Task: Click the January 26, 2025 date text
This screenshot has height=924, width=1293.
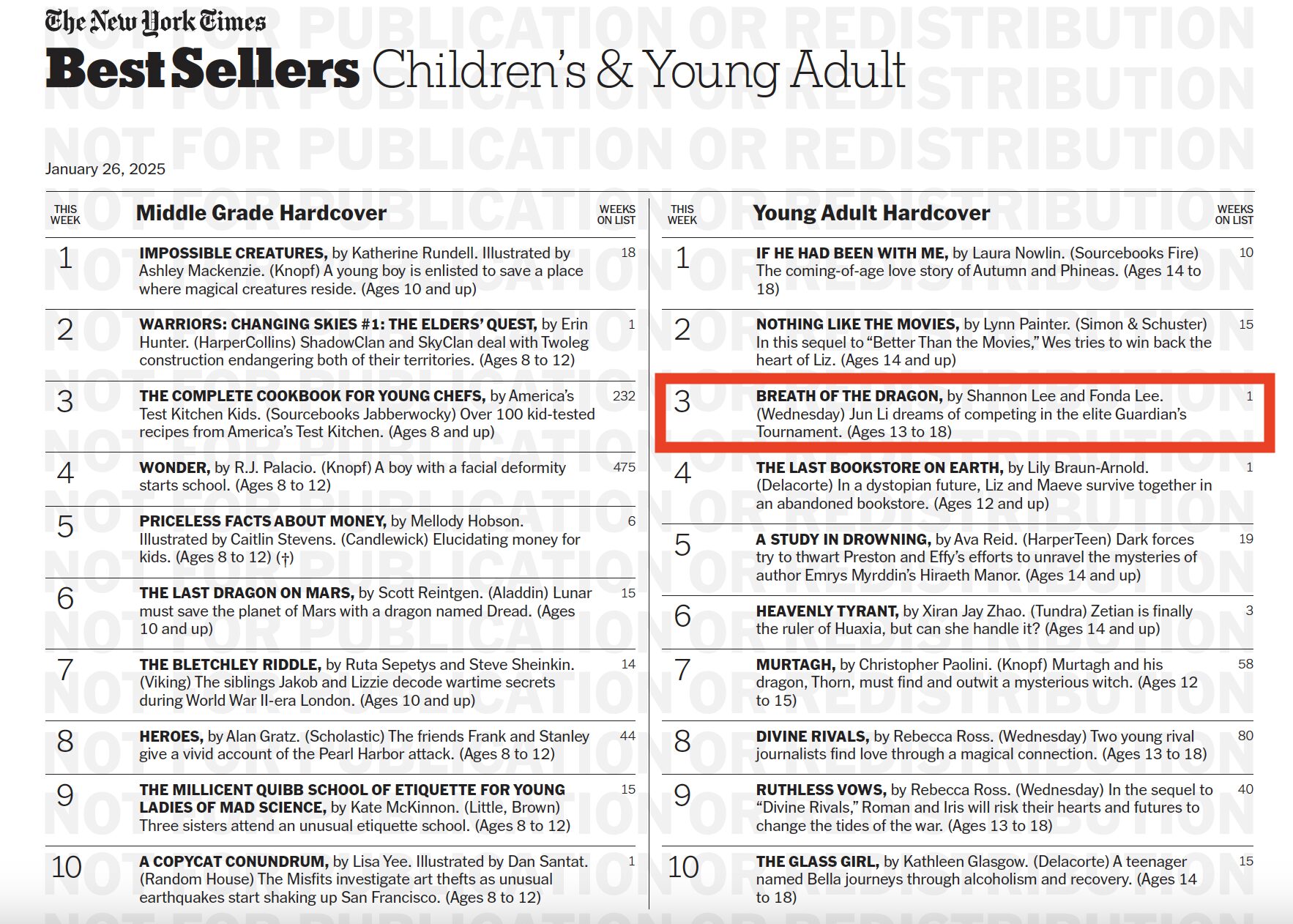Action: (x=105, y=169)
